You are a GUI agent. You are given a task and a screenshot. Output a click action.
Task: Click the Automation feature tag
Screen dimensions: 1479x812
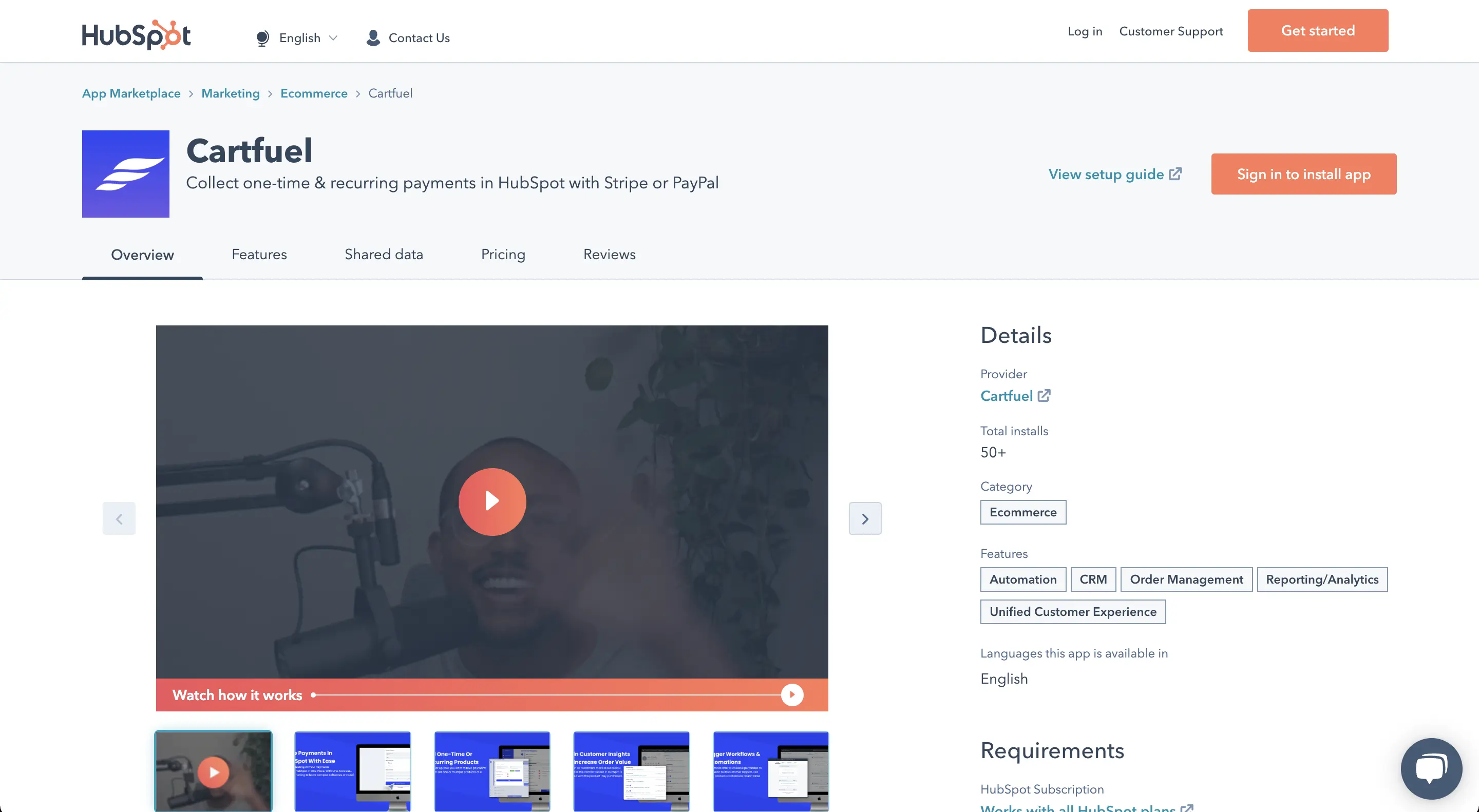click(1022, 579)
